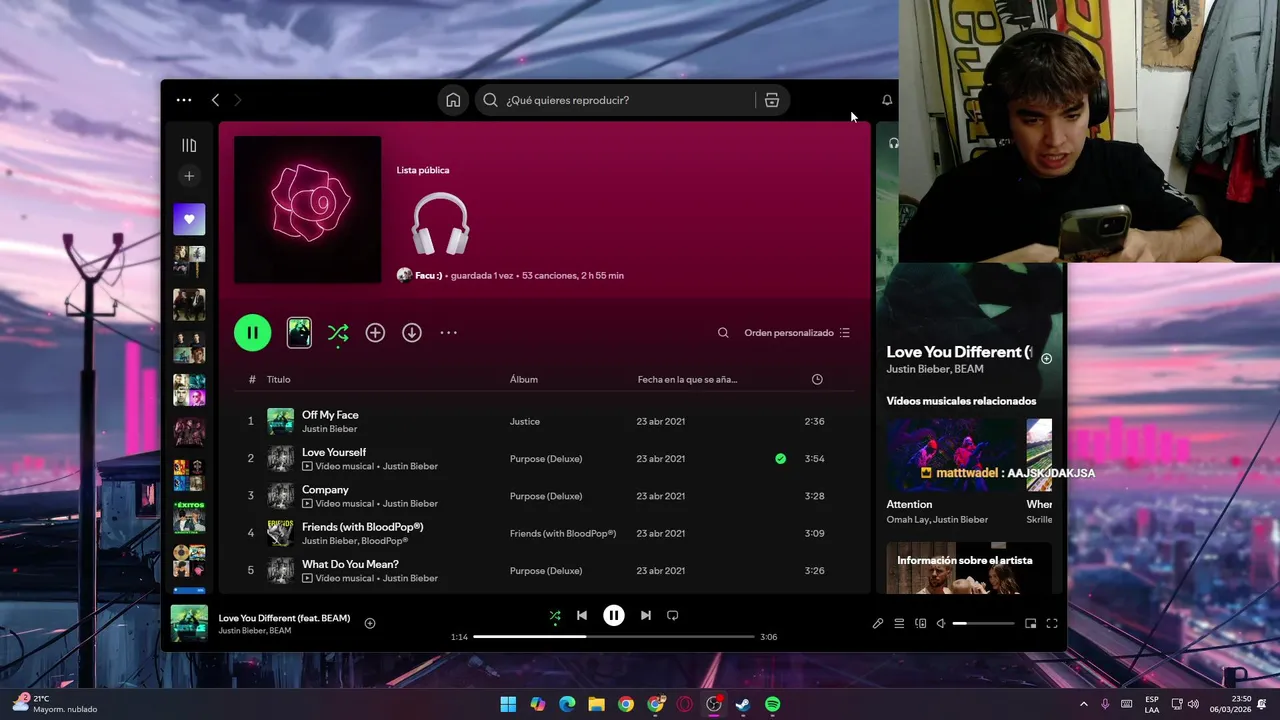Add playlist to library with plus circle
This screenshot has height=720, width=1280.
coord(375,333)
